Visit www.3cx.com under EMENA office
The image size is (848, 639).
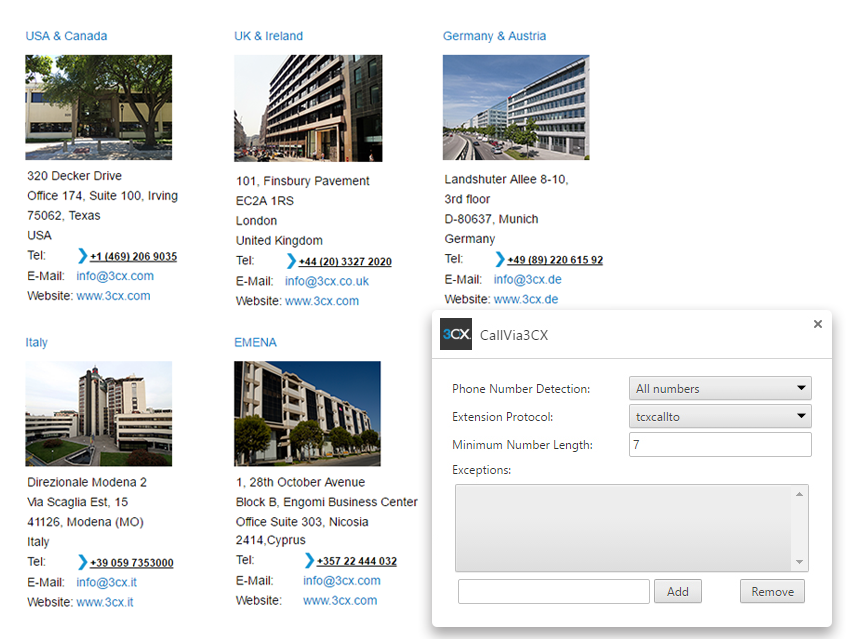340,601
